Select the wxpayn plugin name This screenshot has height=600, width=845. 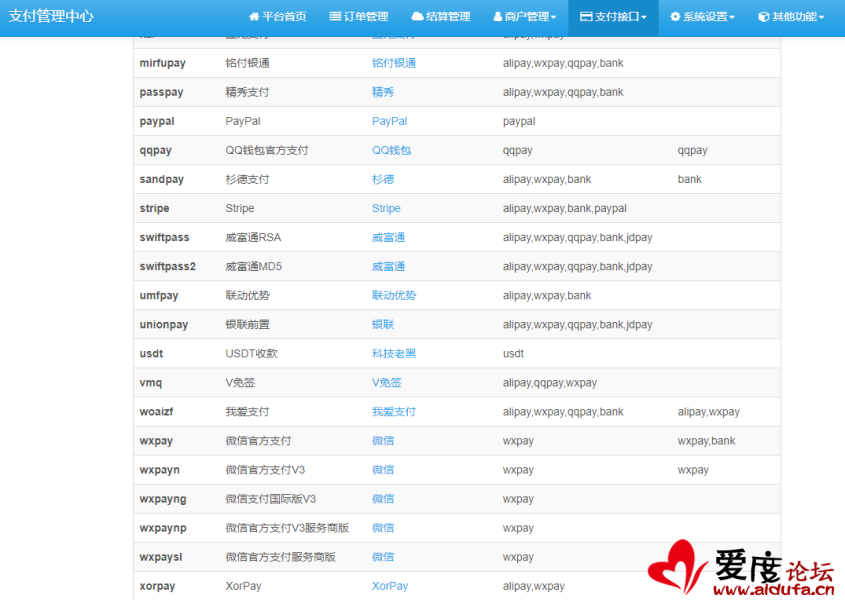[x=160, y=471]
